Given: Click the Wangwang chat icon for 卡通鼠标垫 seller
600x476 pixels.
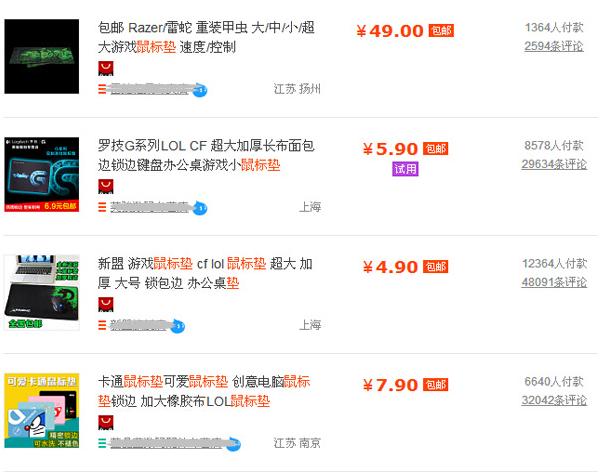Looking at the screenshot, I should pos(233,444).
